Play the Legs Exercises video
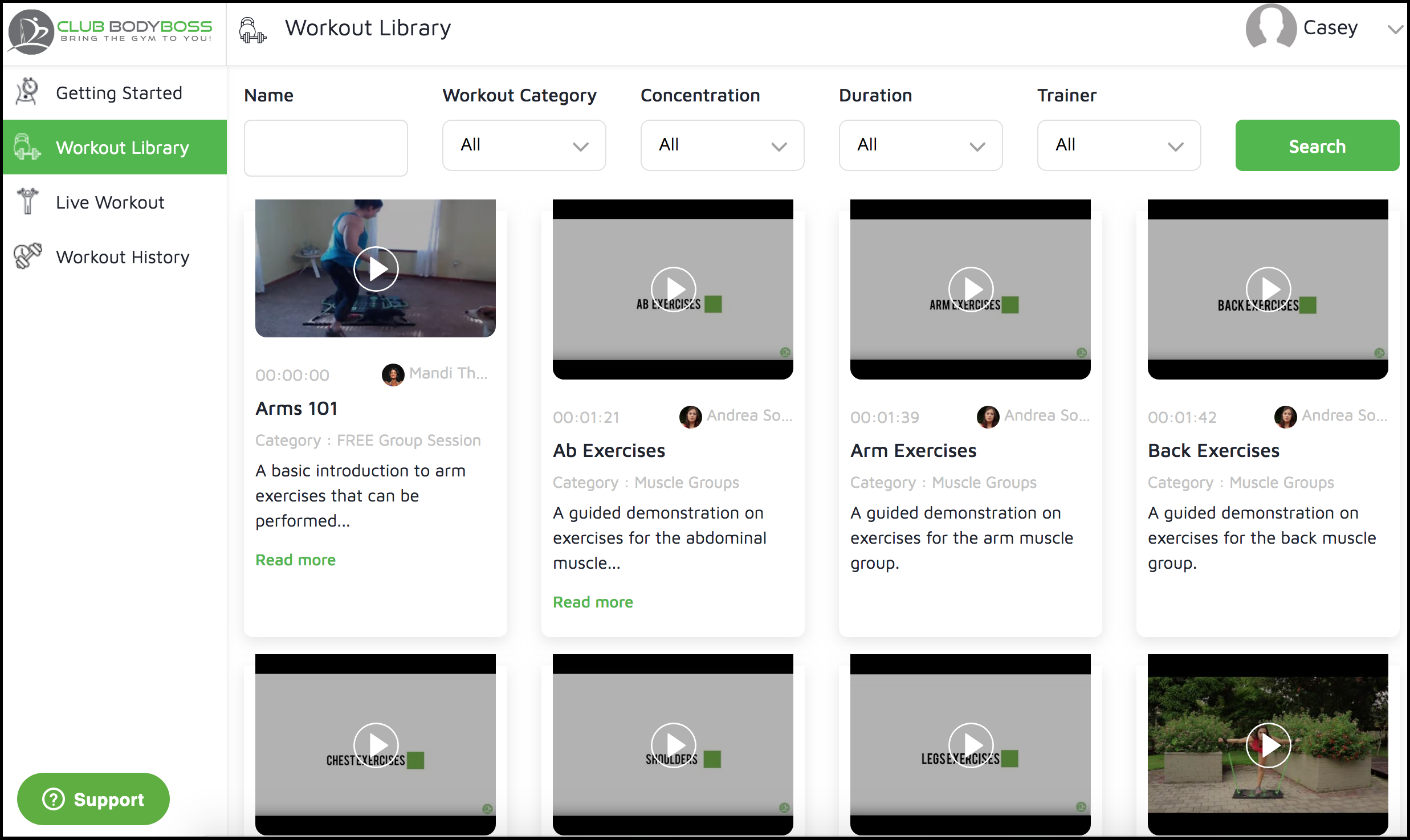Viewport: 1410px width, 840px height. 971,745
